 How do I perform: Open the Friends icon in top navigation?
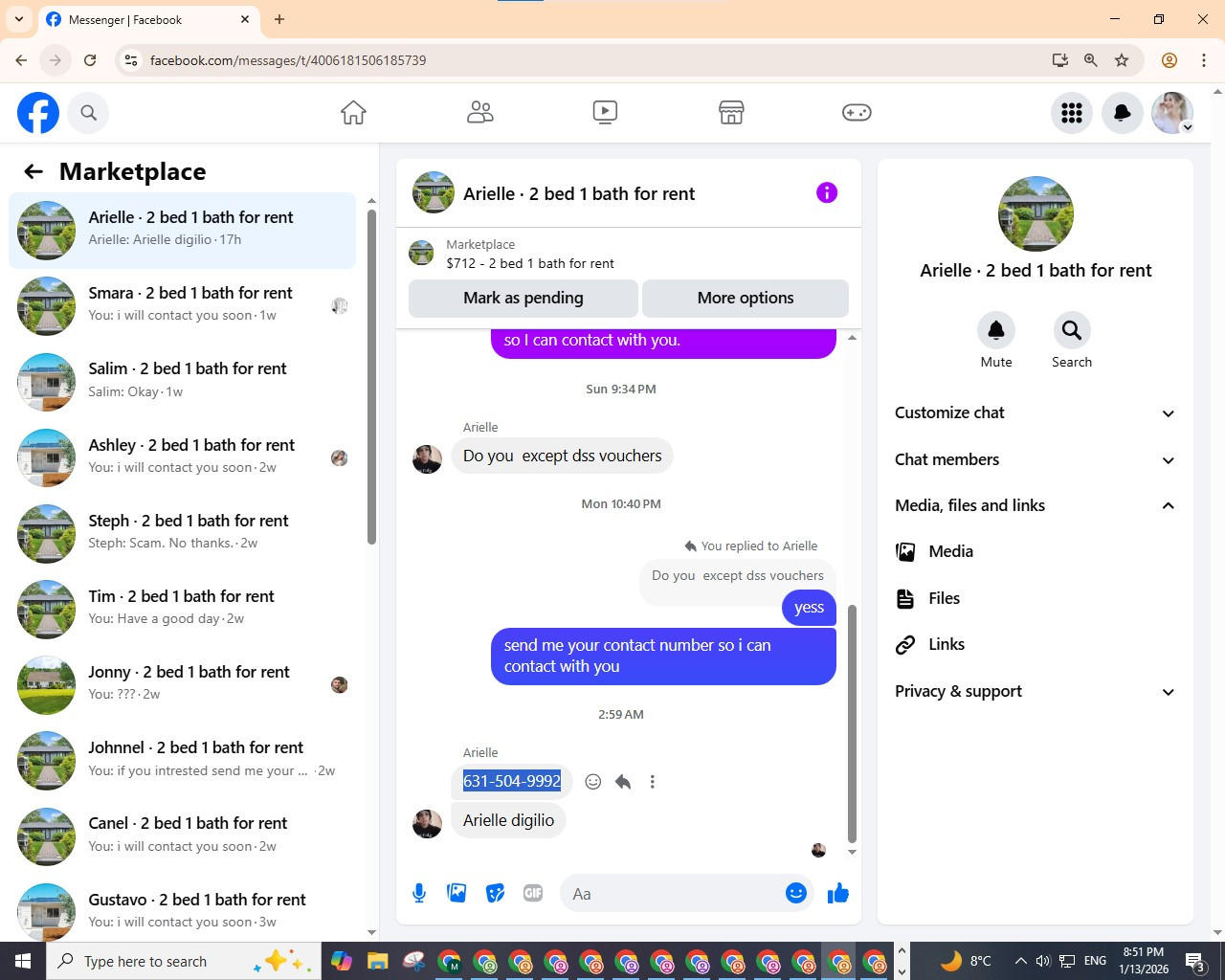click(479, 113)
